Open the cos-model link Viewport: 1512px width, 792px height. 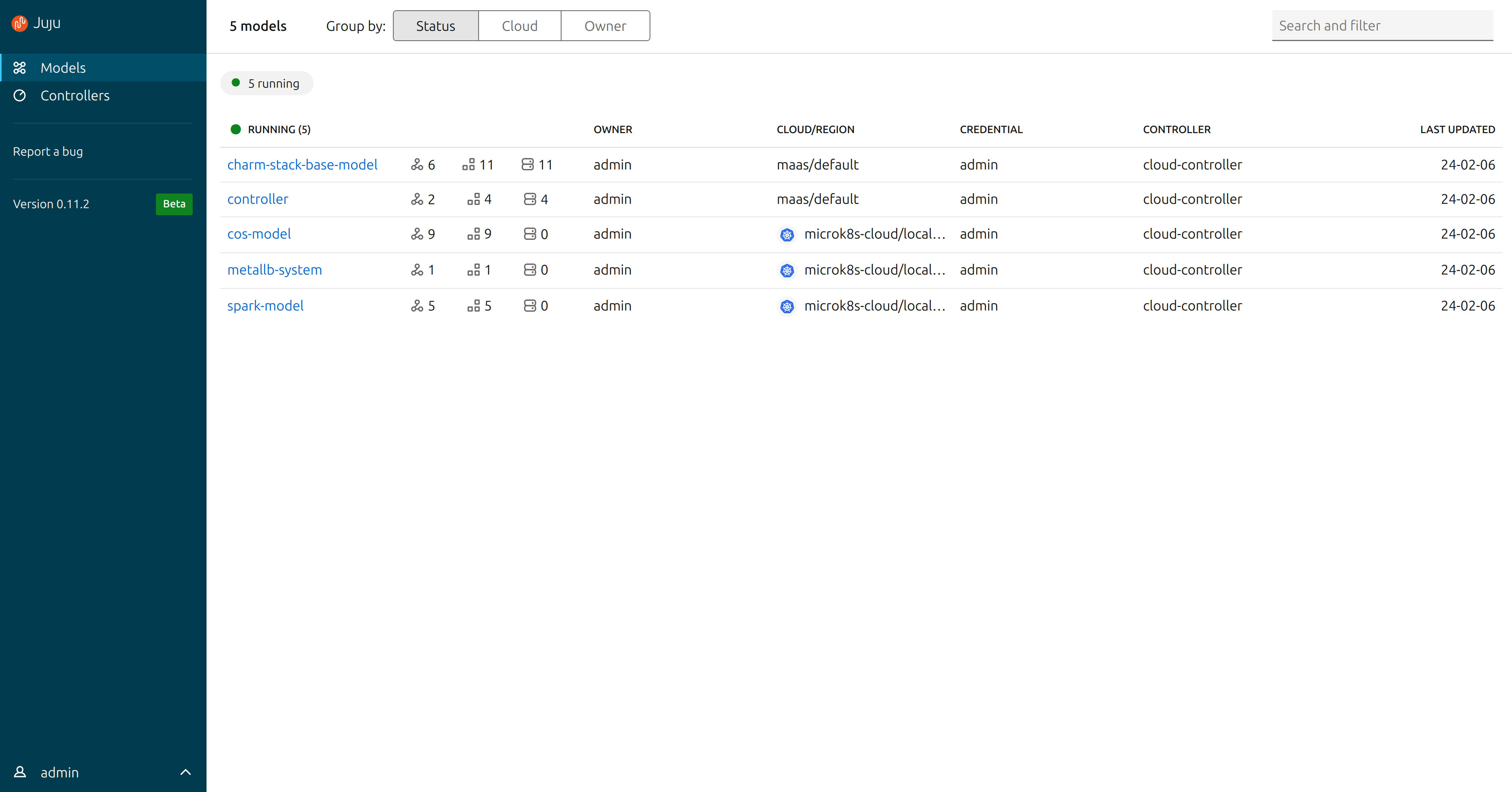259,234
